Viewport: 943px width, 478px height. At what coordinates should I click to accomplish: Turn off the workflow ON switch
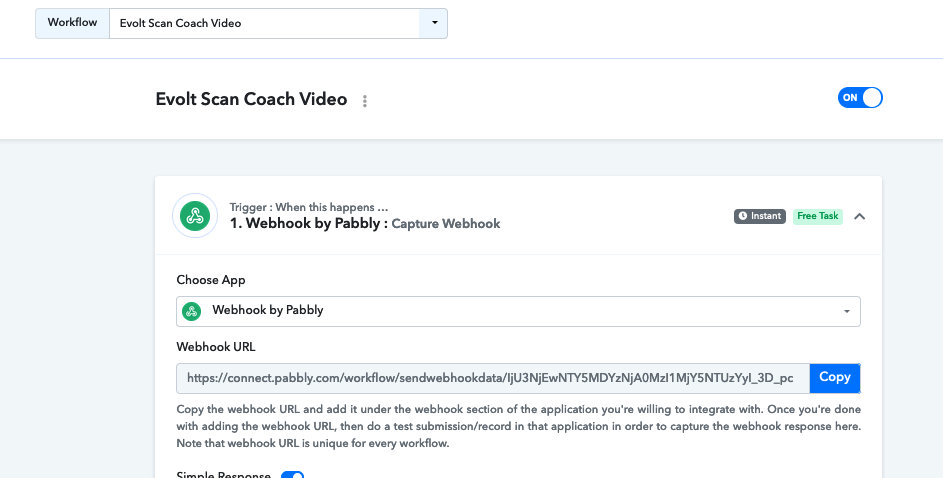tap(860, 97)
